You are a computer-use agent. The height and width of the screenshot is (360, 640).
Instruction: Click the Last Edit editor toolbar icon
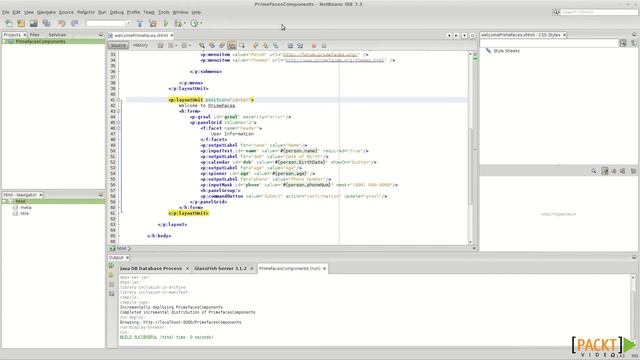coord(160,46)
